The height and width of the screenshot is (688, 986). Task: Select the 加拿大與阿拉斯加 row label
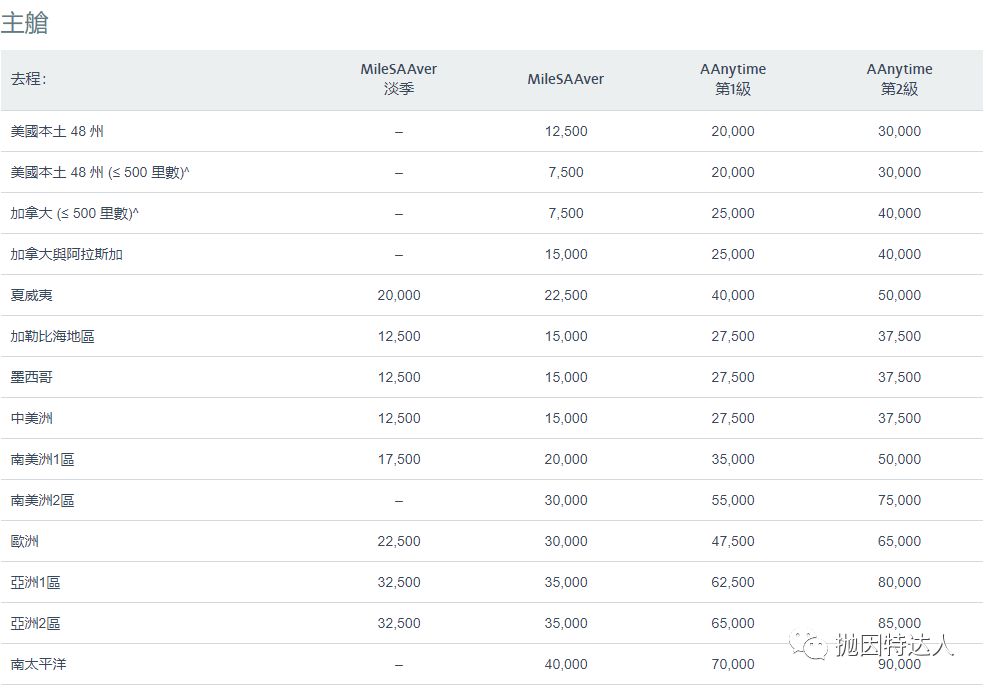pos(67,254)
